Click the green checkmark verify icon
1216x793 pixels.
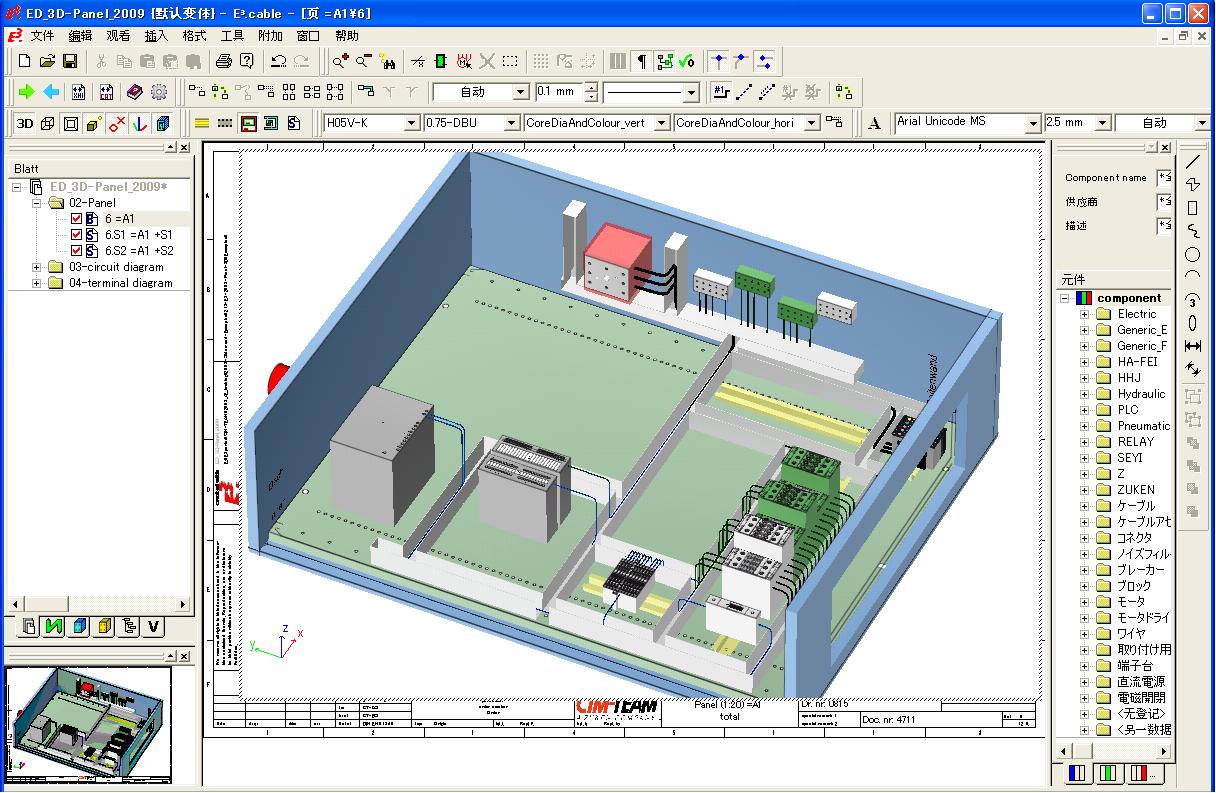tap(687, 61)
